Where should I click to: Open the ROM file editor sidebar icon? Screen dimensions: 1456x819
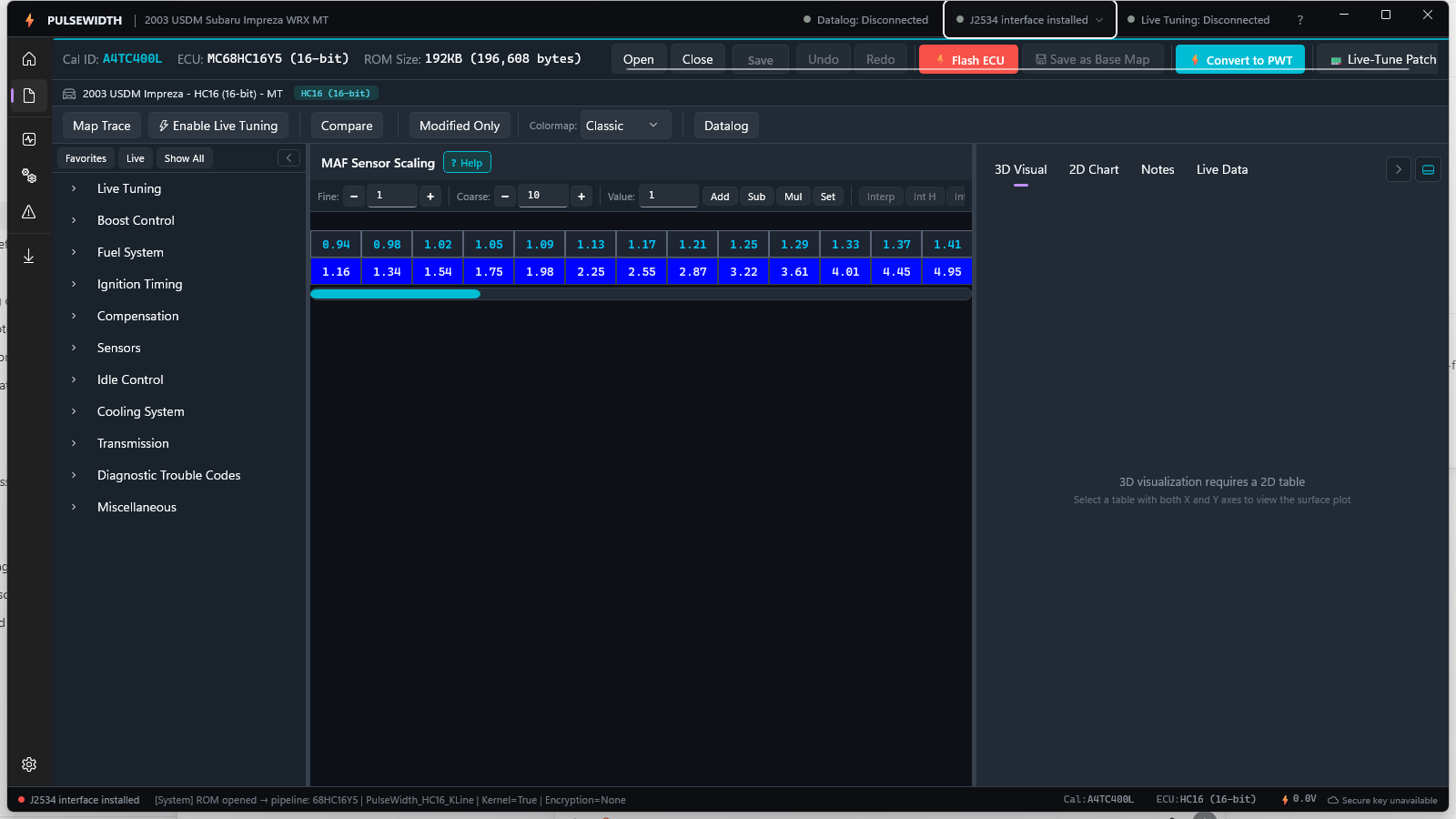click(29, 96)
